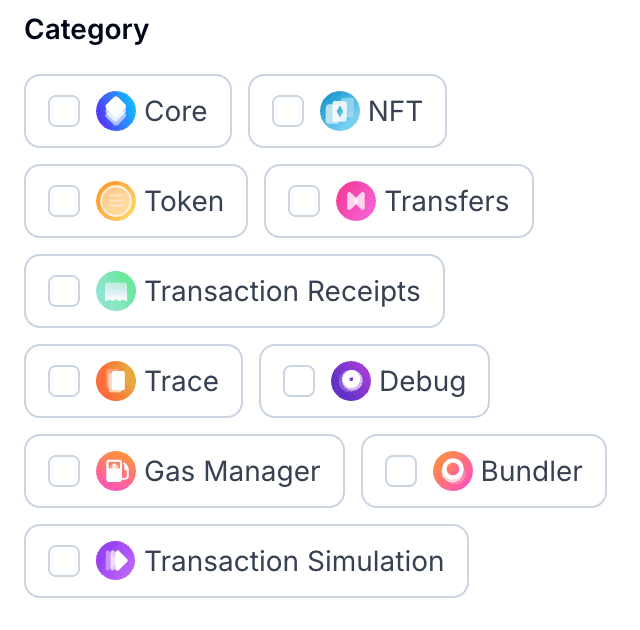Image resolution: width=640 pixels, height=630 pixels.
Task: Mark the Bundler checkbox
Action: tap(402, 471)
